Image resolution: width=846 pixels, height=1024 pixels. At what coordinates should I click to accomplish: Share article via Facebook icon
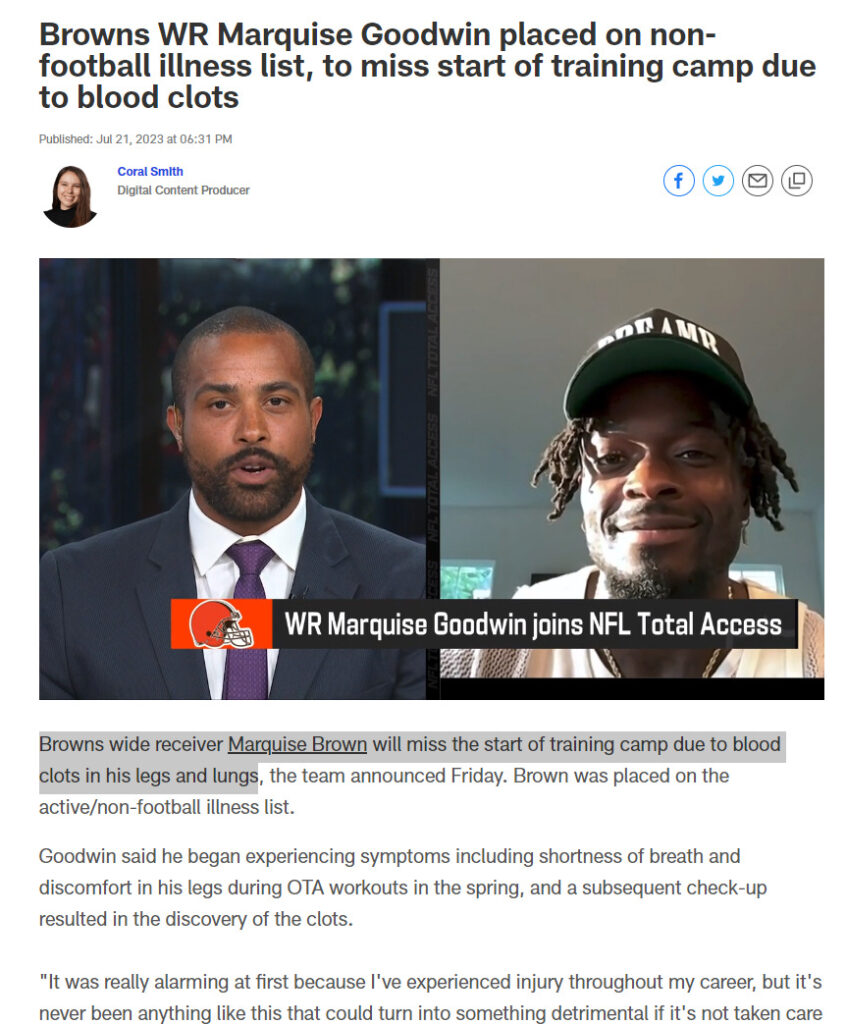[x=679, y=181]
